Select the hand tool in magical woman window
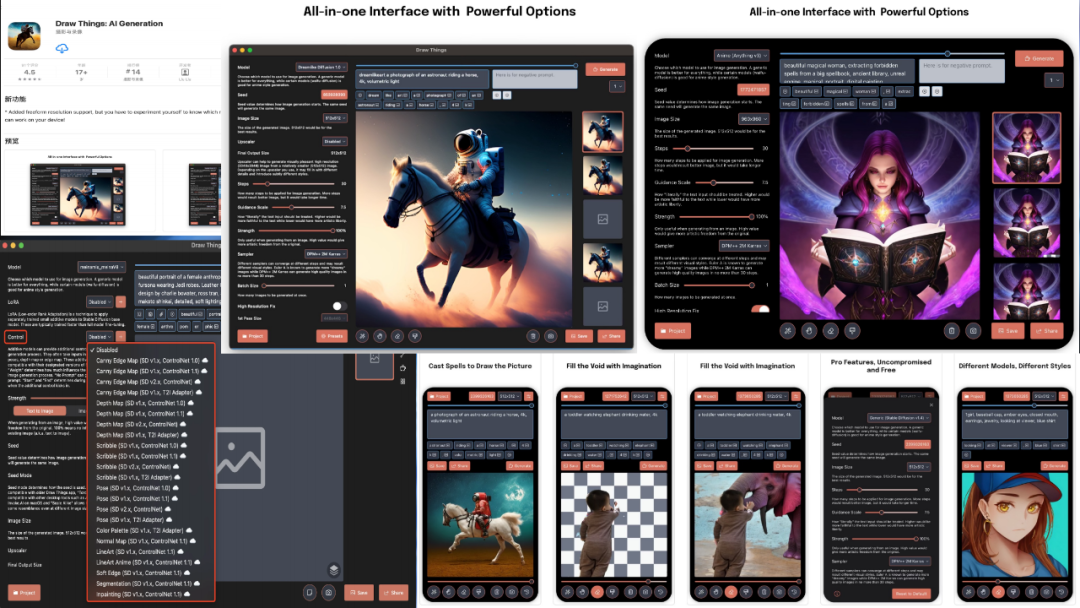 [809, 331]
